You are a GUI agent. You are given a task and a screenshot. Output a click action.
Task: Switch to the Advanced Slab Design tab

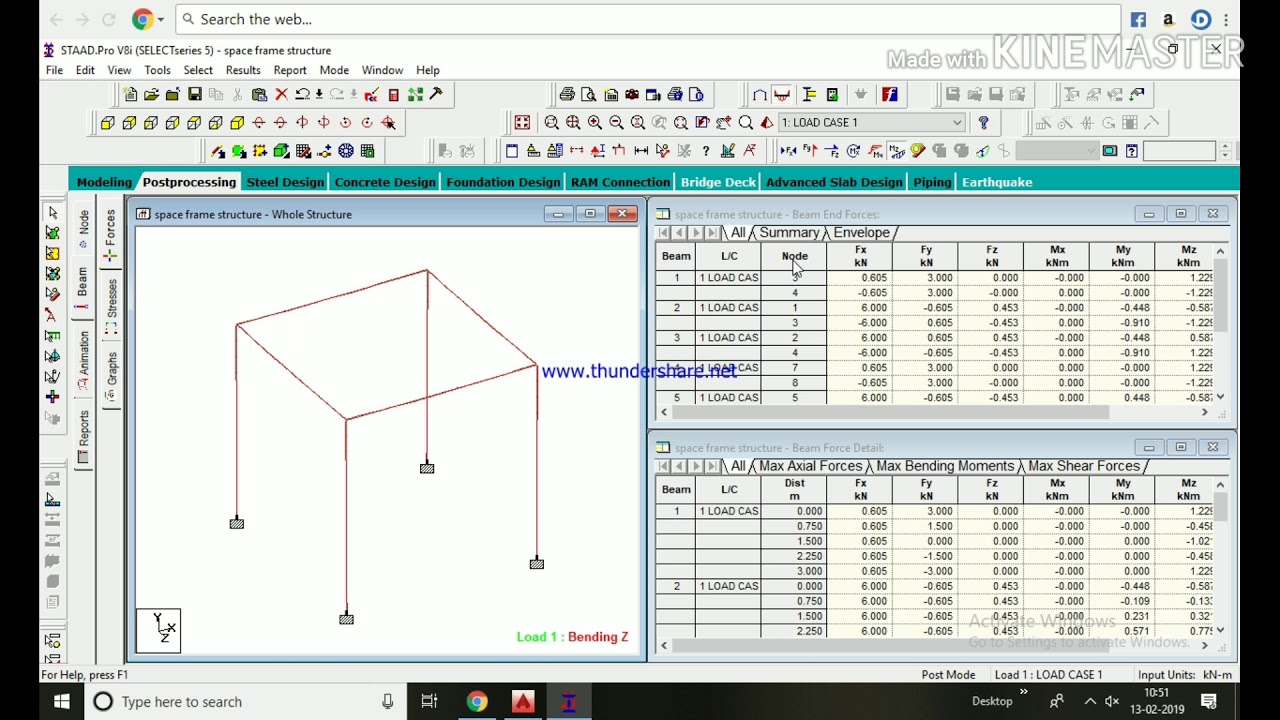pos(834,182)
